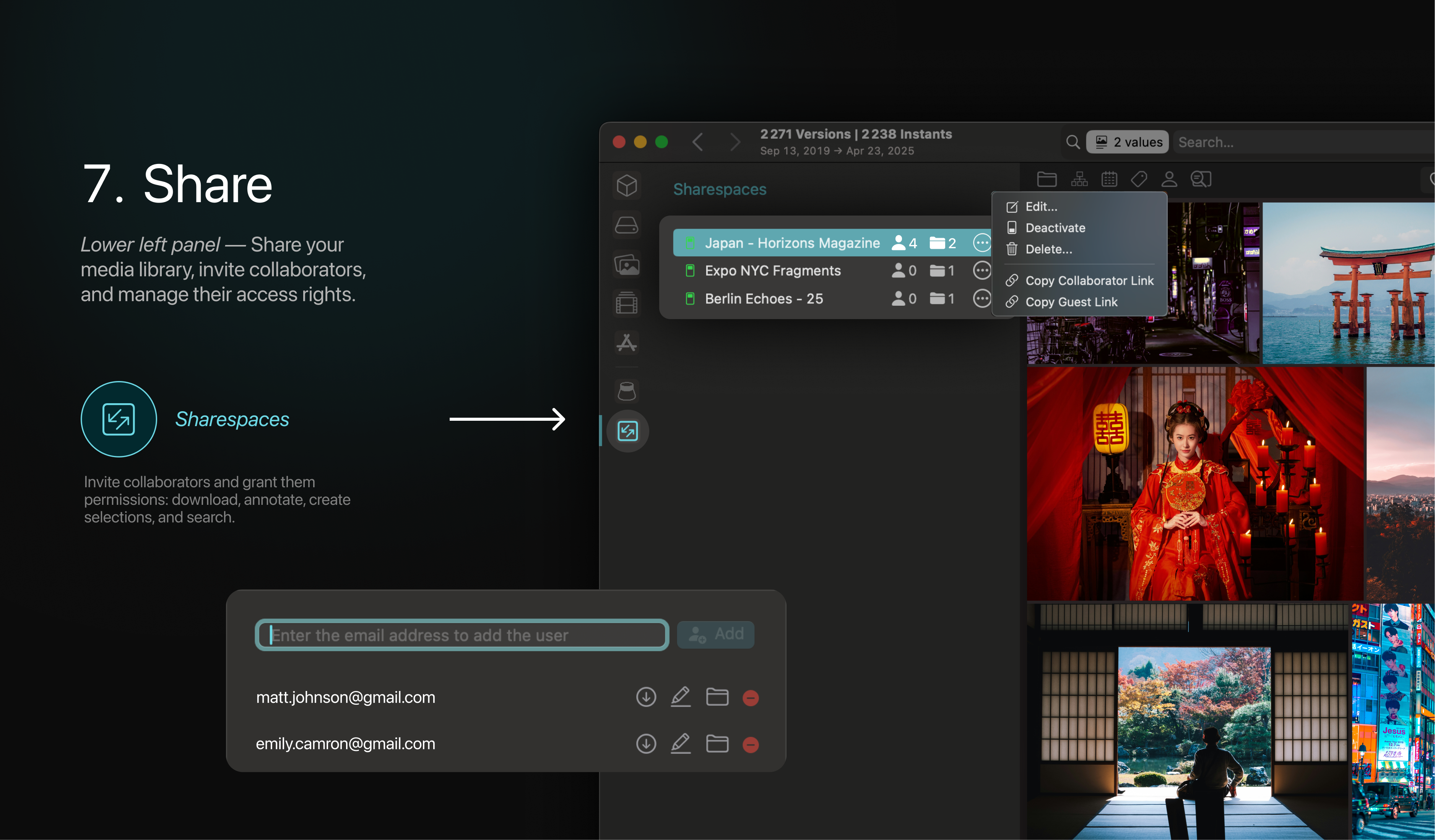This screenshot has height=840, width=1435.
Task: Open the red torii gate photo thumbnail
Action: tap(1348, 283)
